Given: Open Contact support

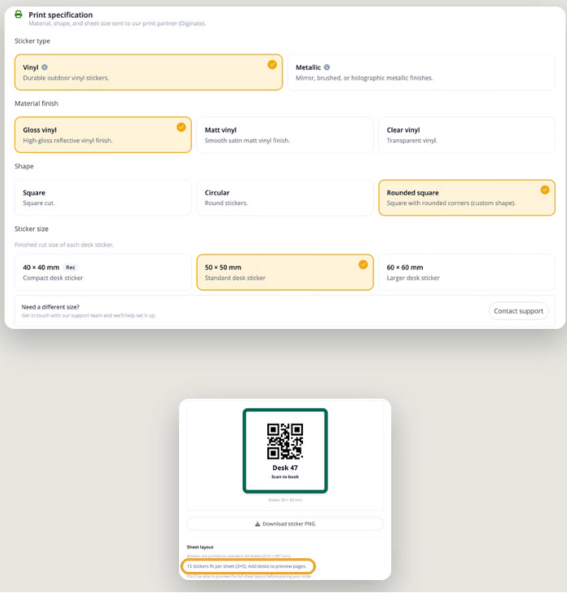Looking at the screenshot, I should 518,311.
